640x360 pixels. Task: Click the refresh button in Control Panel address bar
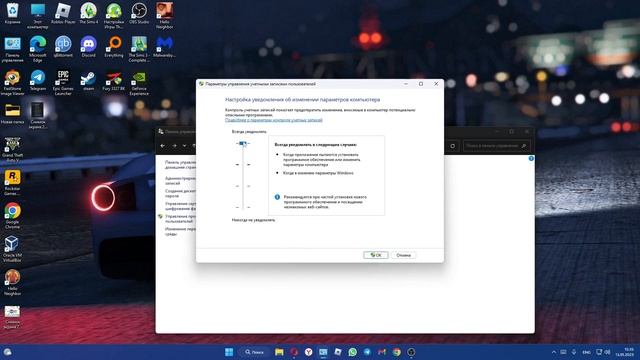click(453, 146)
